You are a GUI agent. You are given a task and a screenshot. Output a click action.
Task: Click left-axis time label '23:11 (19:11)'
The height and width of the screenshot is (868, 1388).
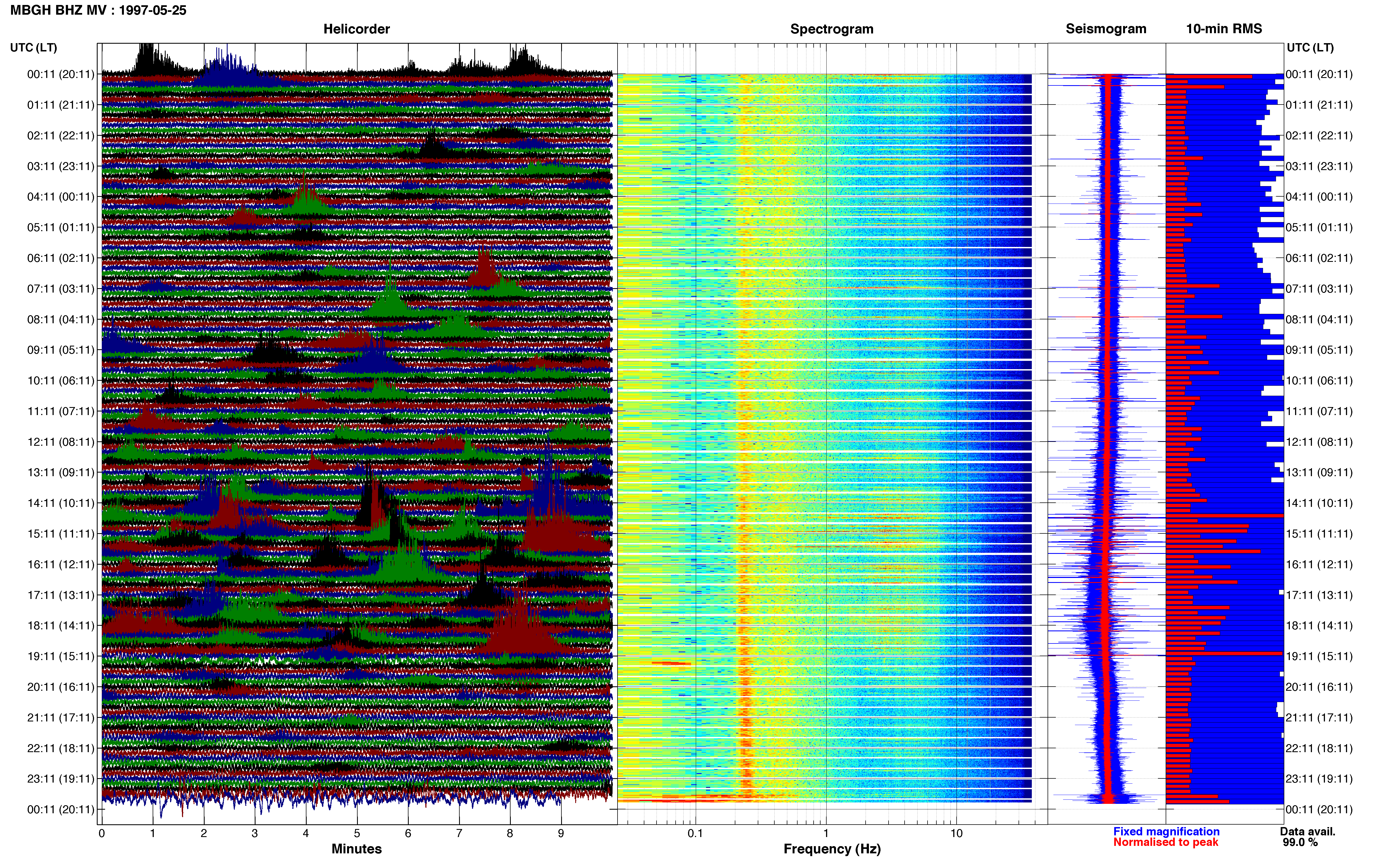click(x=60, y=778)
